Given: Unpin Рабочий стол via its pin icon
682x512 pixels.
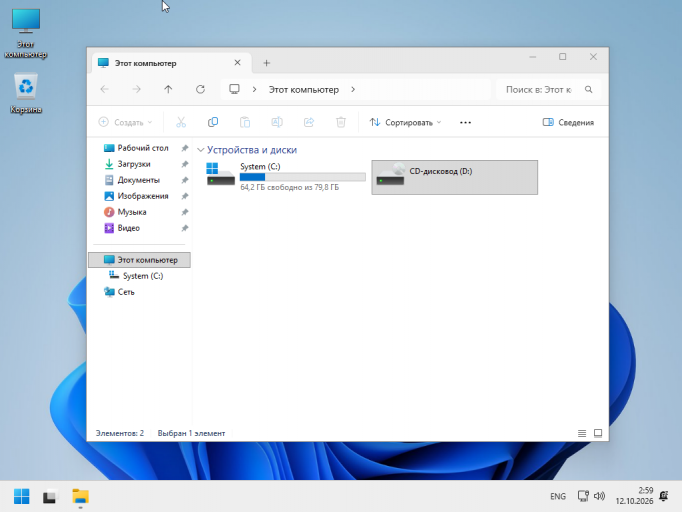Looking at the screenshot, I should [185, 148].
